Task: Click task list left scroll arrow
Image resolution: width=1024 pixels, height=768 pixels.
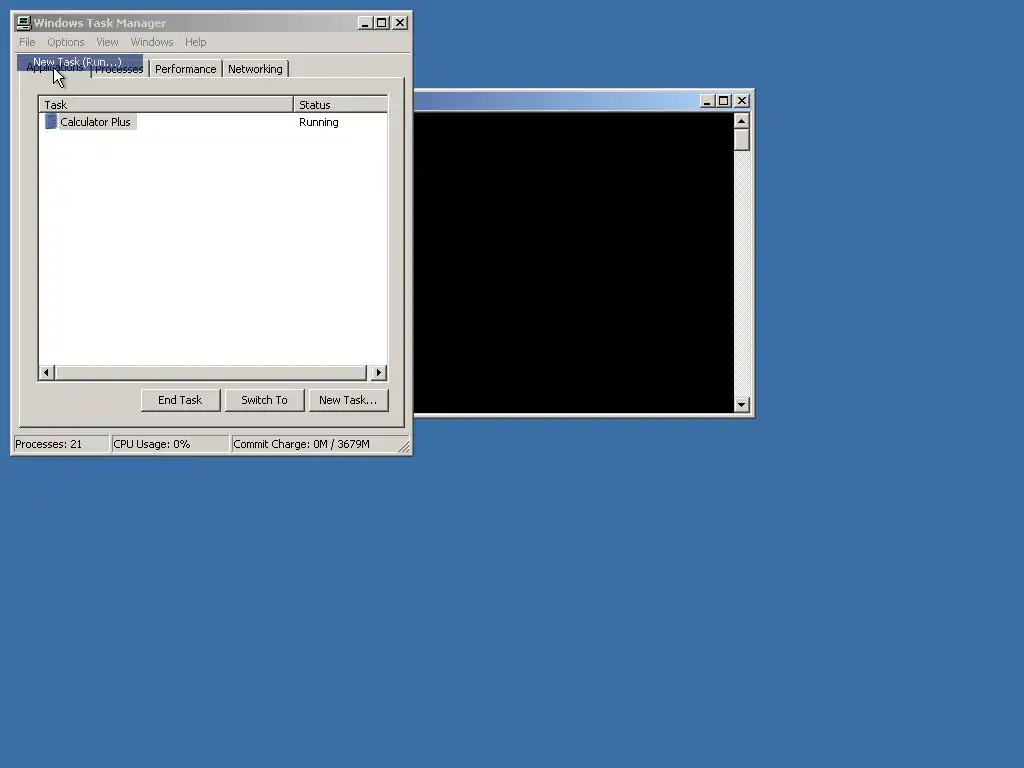Action: (46, 373)
